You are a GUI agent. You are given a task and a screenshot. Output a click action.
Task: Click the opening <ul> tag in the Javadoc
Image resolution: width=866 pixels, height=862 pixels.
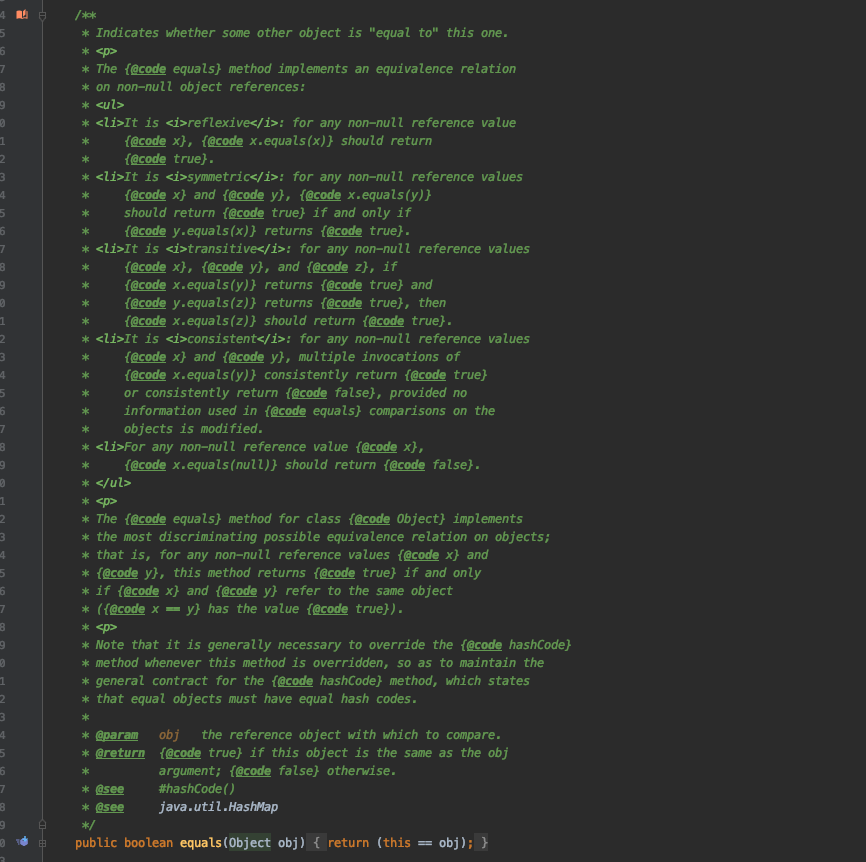(109, 105)
